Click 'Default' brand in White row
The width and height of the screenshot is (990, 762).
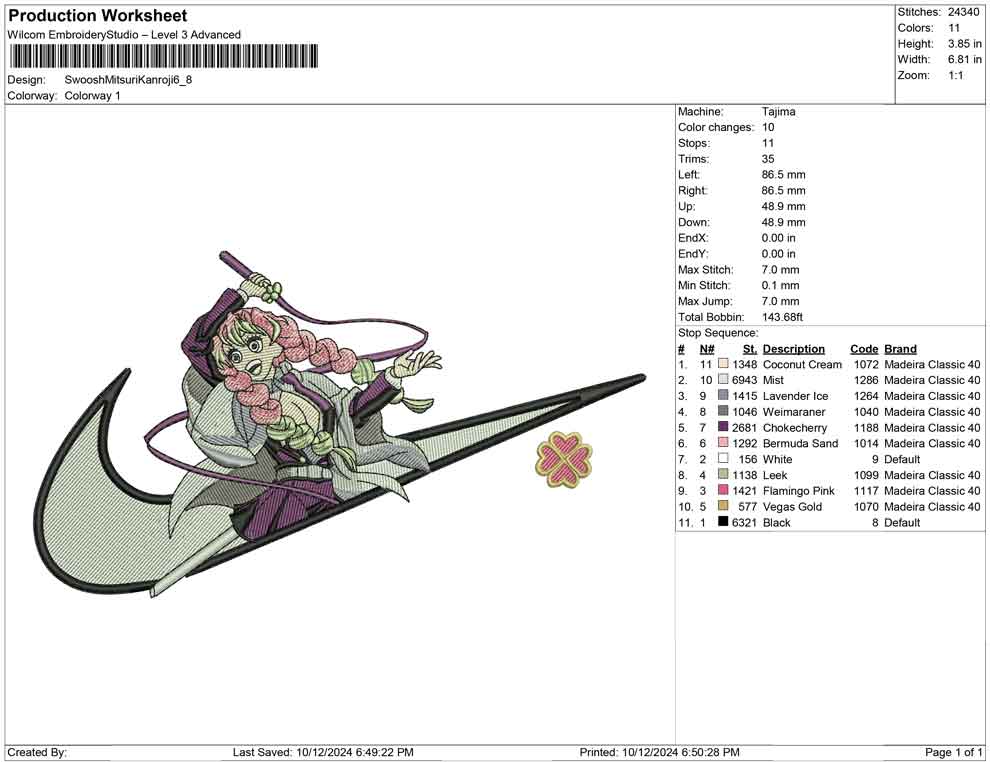pyautogui.click(x=902, y=459)
